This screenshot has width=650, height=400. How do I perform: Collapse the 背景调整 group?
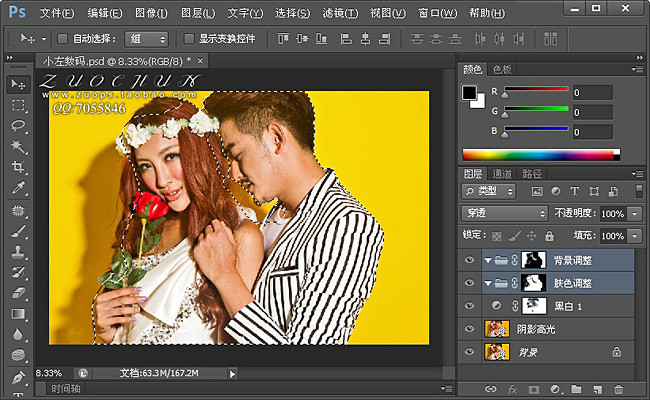click(x=488, y=260)
